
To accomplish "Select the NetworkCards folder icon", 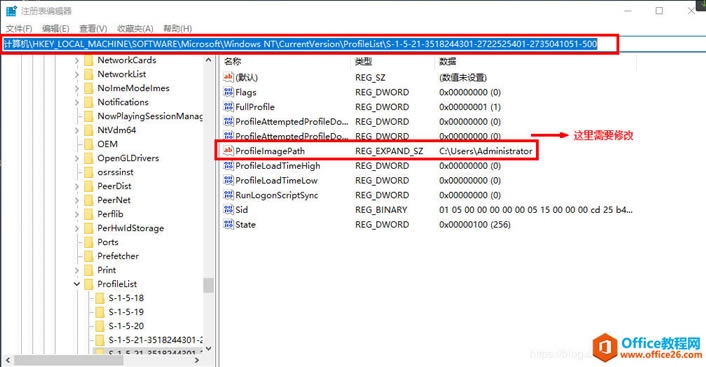I will 89,60.
